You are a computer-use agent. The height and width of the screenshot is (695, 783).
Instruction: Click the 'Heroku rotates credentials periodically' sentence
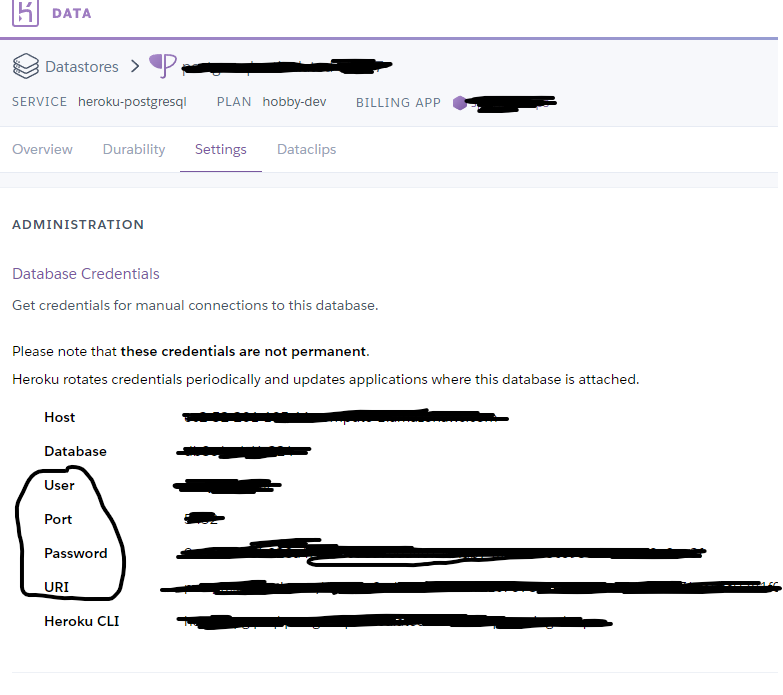click(x=326, y=379)
